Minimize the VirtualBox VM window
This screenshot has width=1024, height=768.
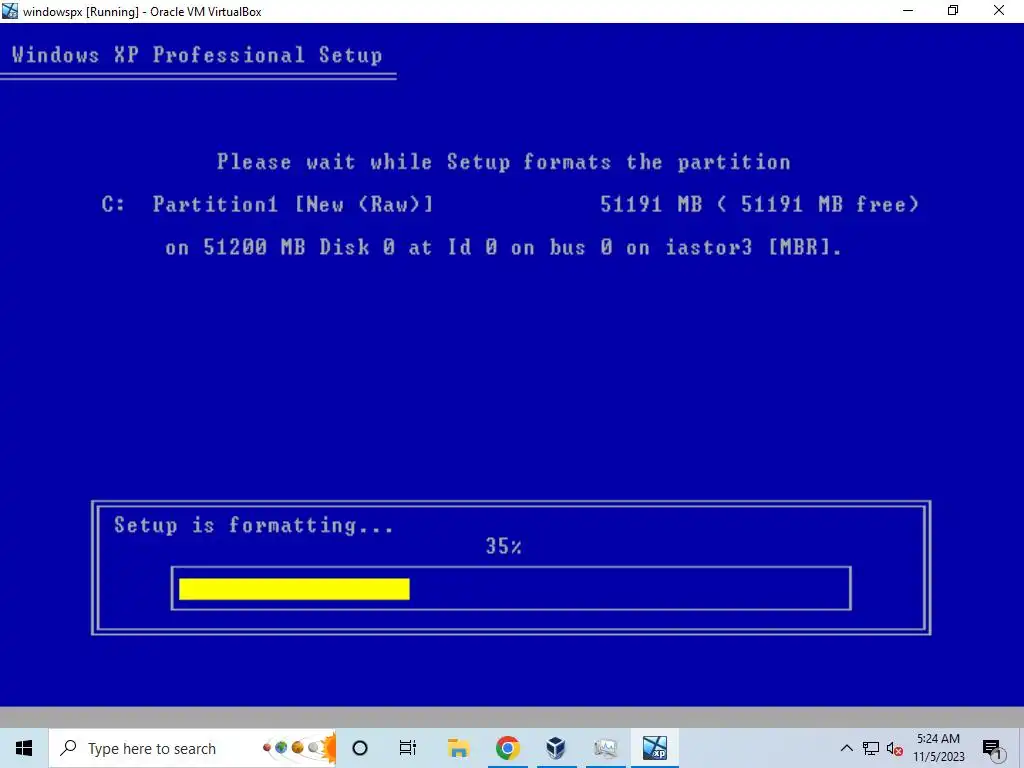pyautogui.click(x=908, y=11)
